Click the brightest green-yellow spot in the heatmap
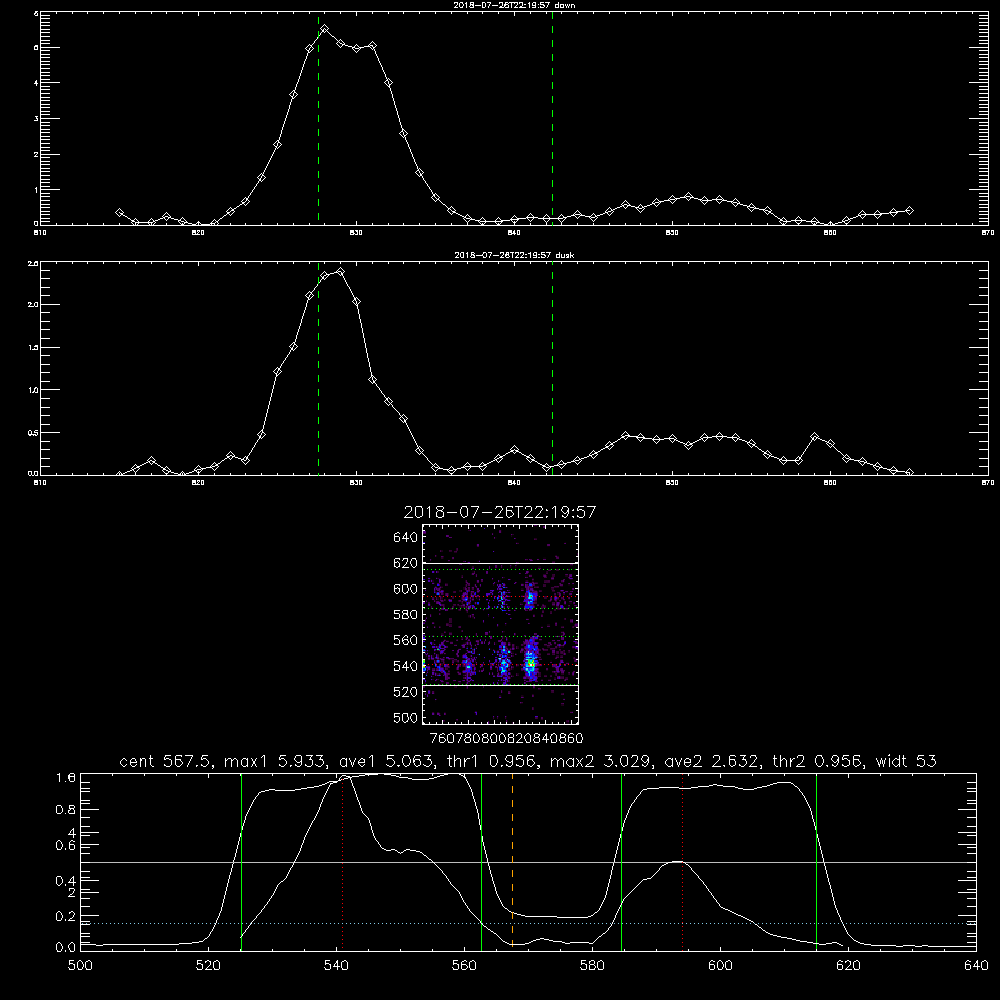 click(530, 664)
